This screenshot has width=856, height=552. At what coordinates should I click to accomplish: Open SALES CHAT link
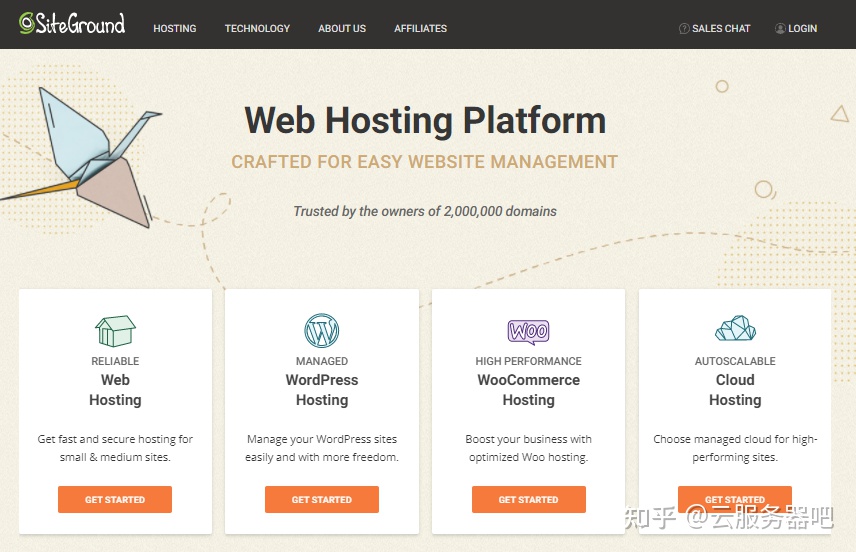click(721, 28)
